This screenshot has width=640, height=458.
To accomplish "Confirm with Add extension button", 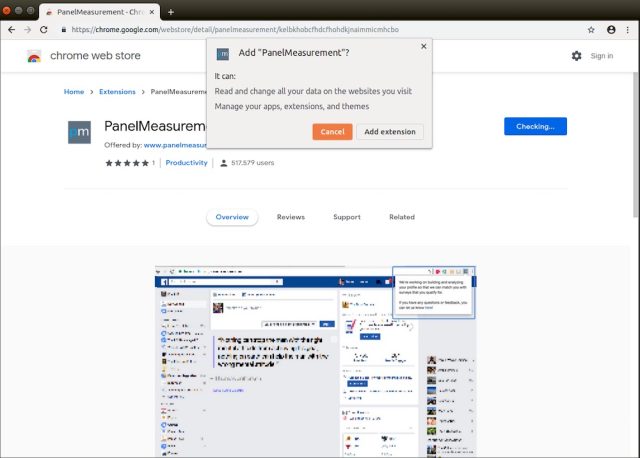I will (390, 132).
